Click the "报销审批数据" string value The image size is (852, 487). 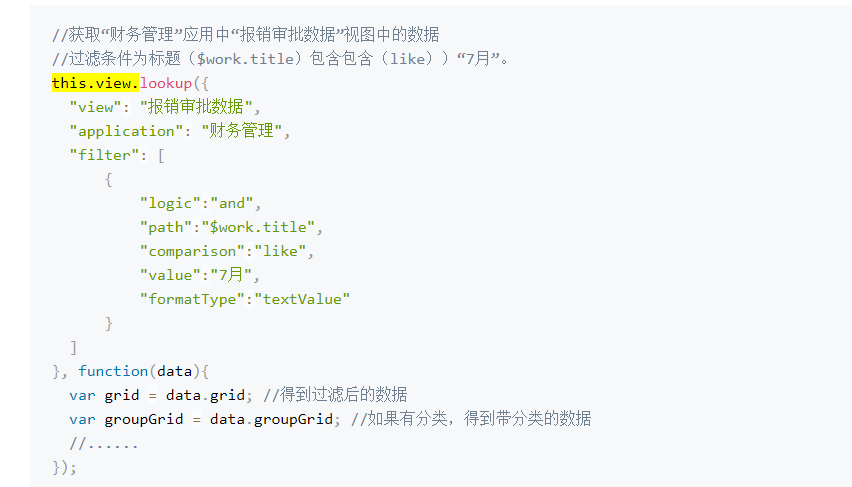[x=200, y=107]
